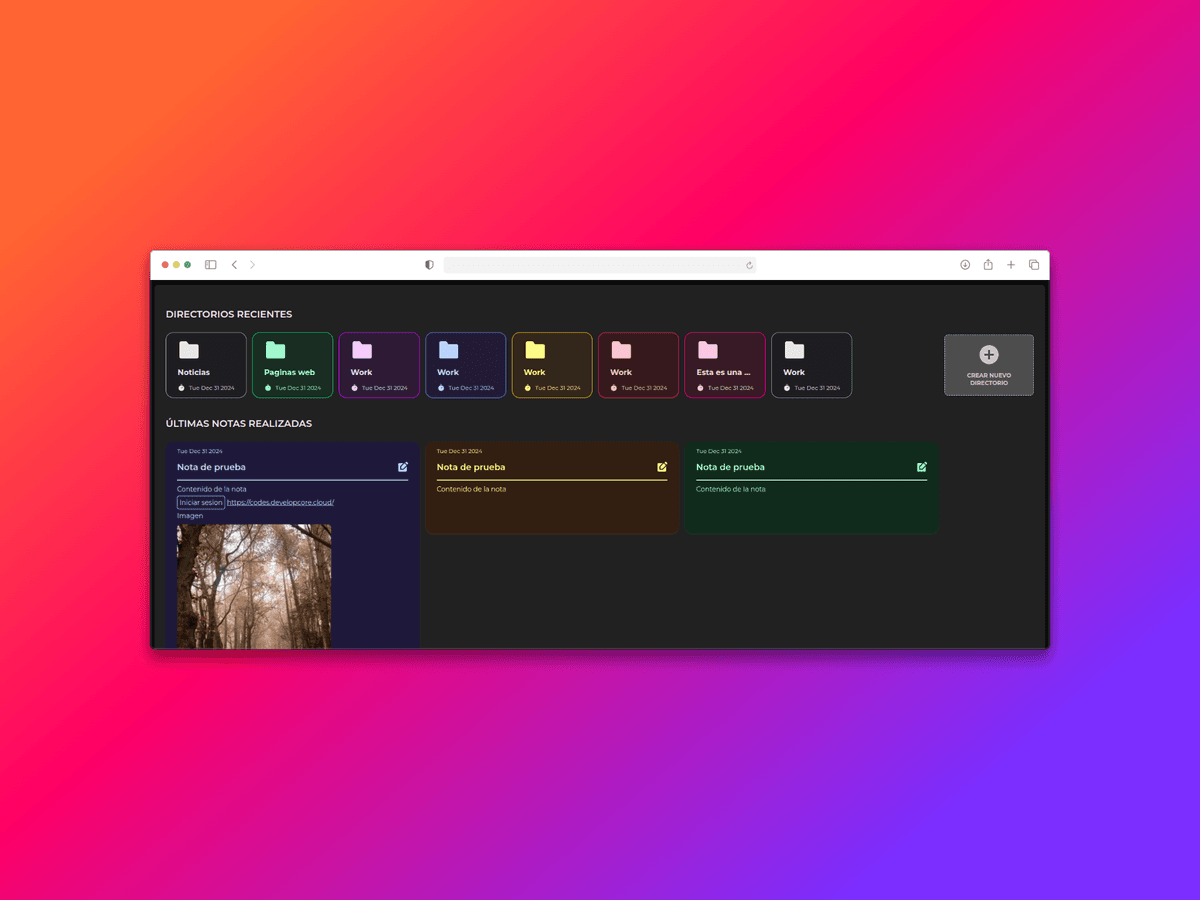This screenshot has width=1200, height=900.
Task: Show the tab overview
Action: pos(1034,265)
